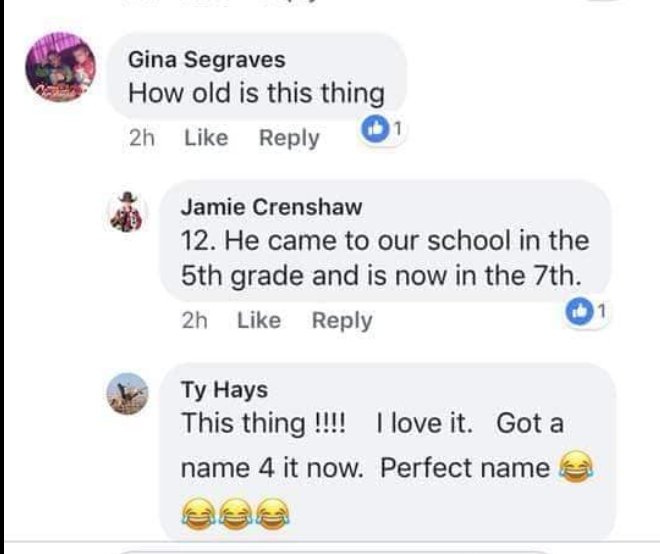The height and width of the screenshot is (554, 660).
Task: Open timestamp 2h on Gina's comment
Action: pos(142,138)
